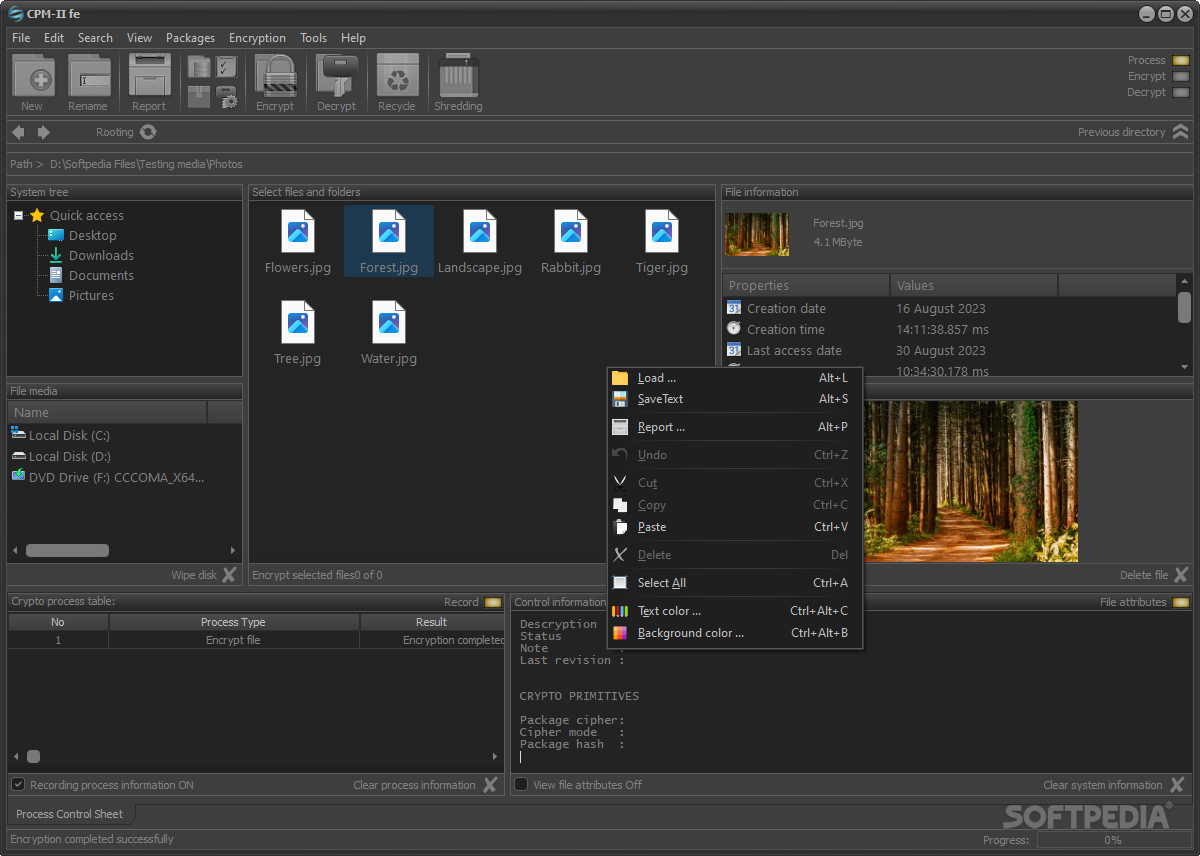1200x856 pixels.
Task: Open the Encryption menu
Action: point(257,38)
